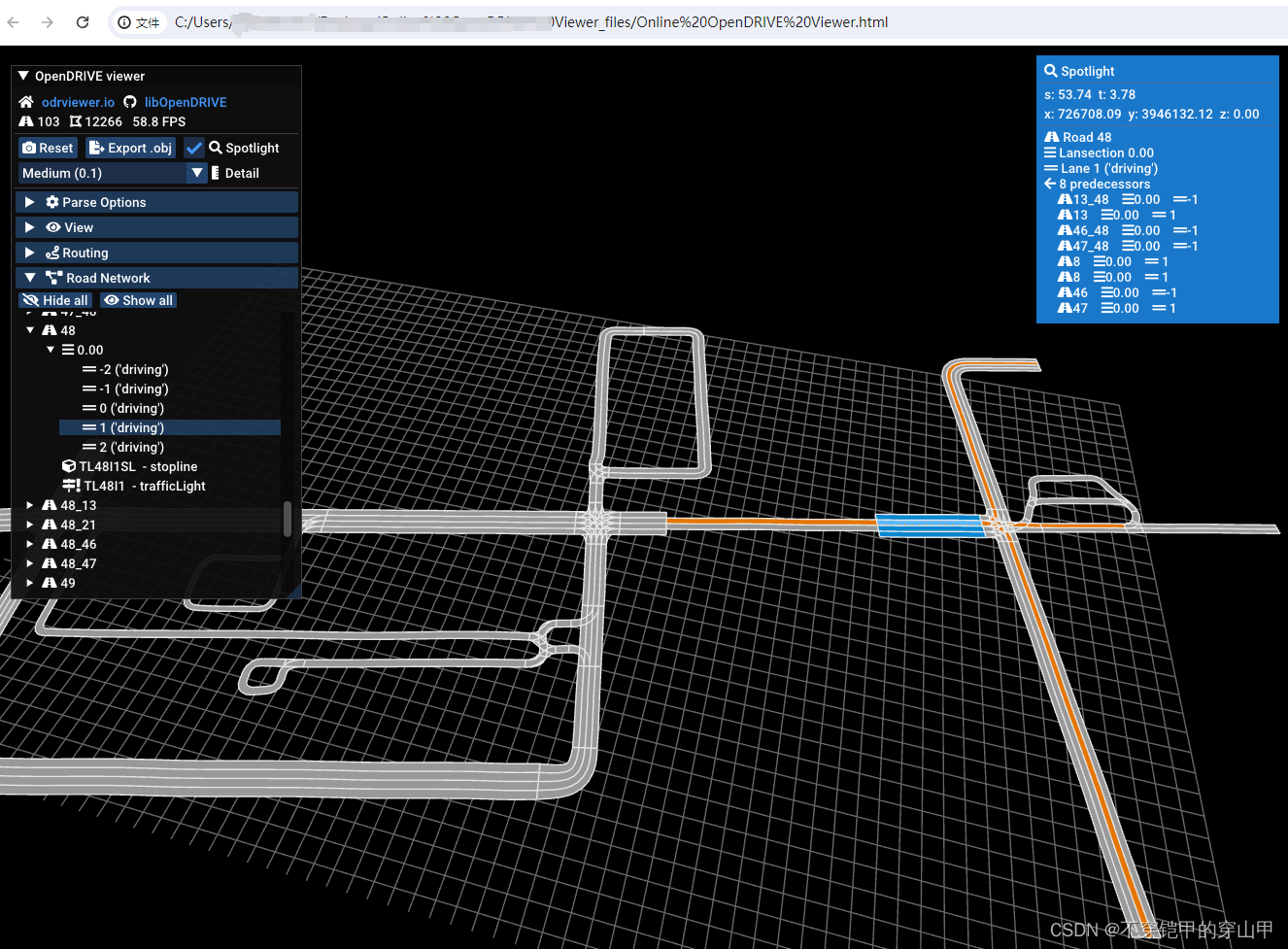Click the Export .obj file icon
This screenshot has width=1288, height=949.
[x=96, y=148]
